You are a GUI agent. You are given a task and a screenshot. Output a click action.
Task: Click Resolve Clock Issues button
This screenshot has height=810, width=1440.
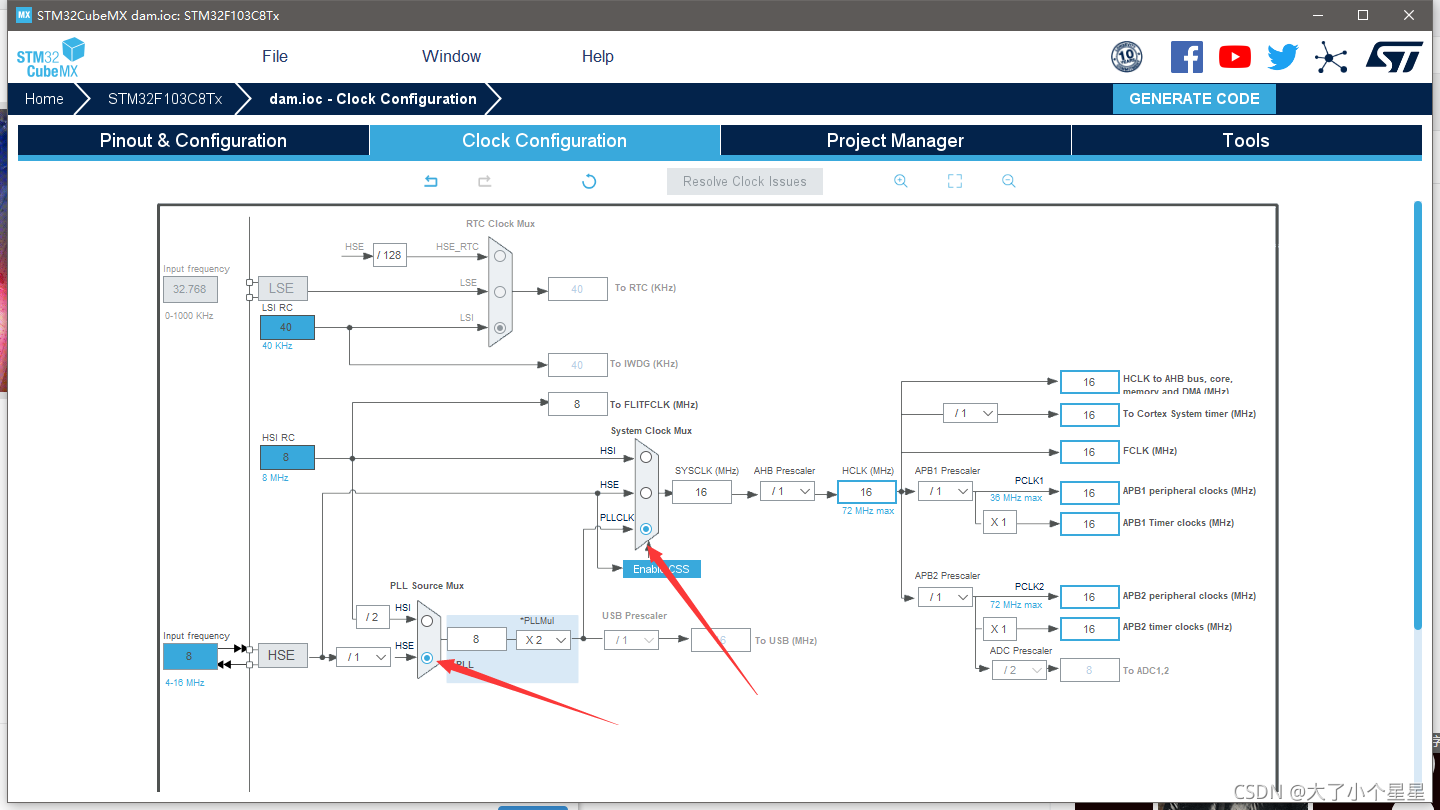[745, 181]
